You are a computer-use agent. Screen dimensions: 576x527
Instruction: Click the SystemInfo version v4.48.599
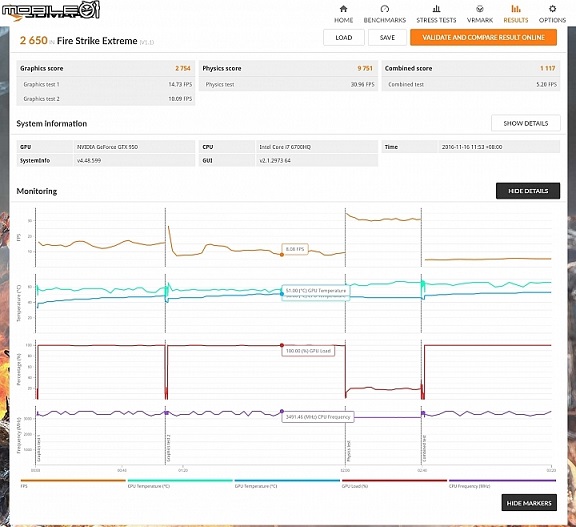pyautogui.click(x=89, y=160)
